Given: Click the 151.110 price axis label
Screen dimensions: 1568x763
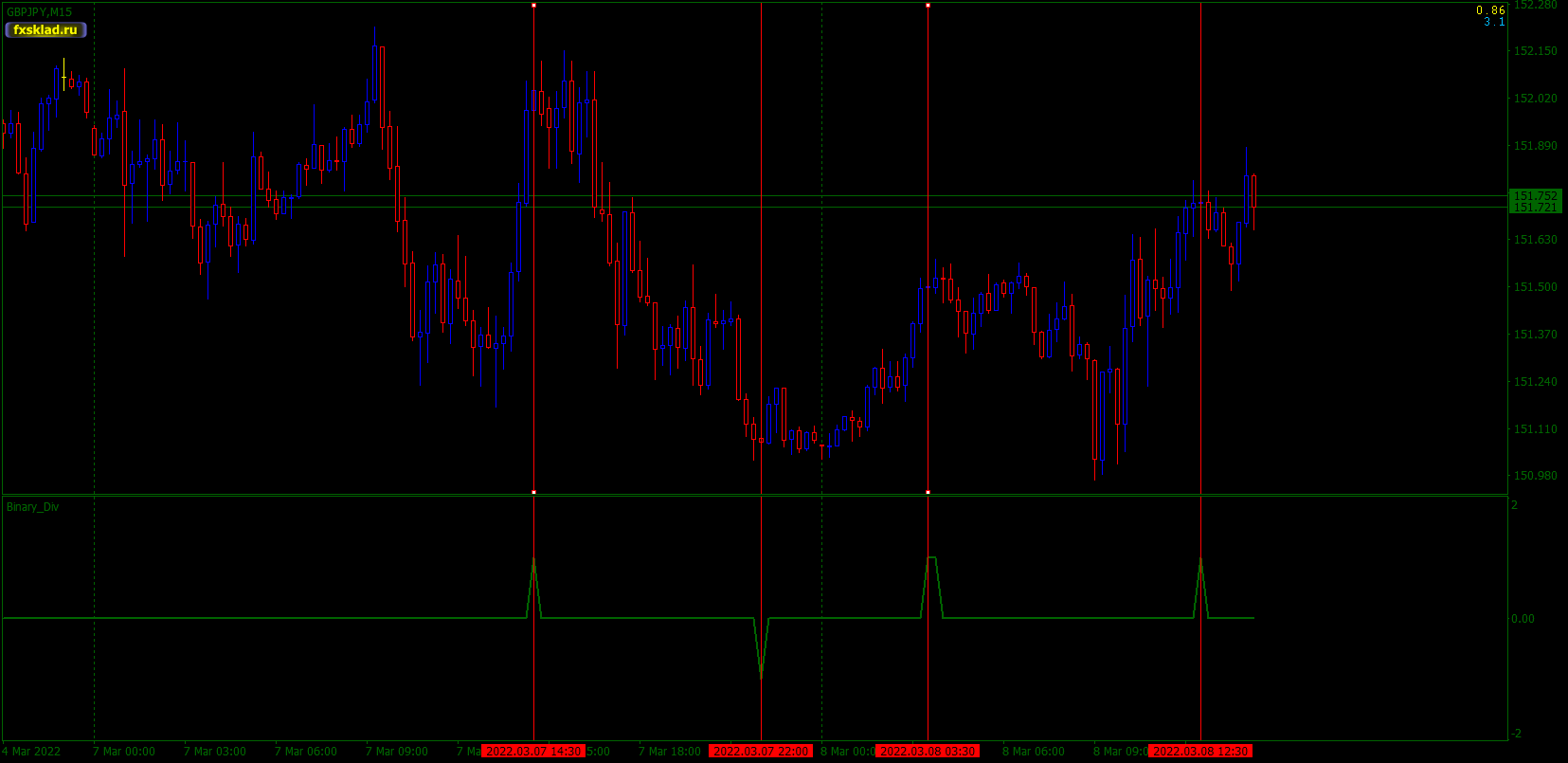Looking at the screenshot, I should (x=1535, y=429).
